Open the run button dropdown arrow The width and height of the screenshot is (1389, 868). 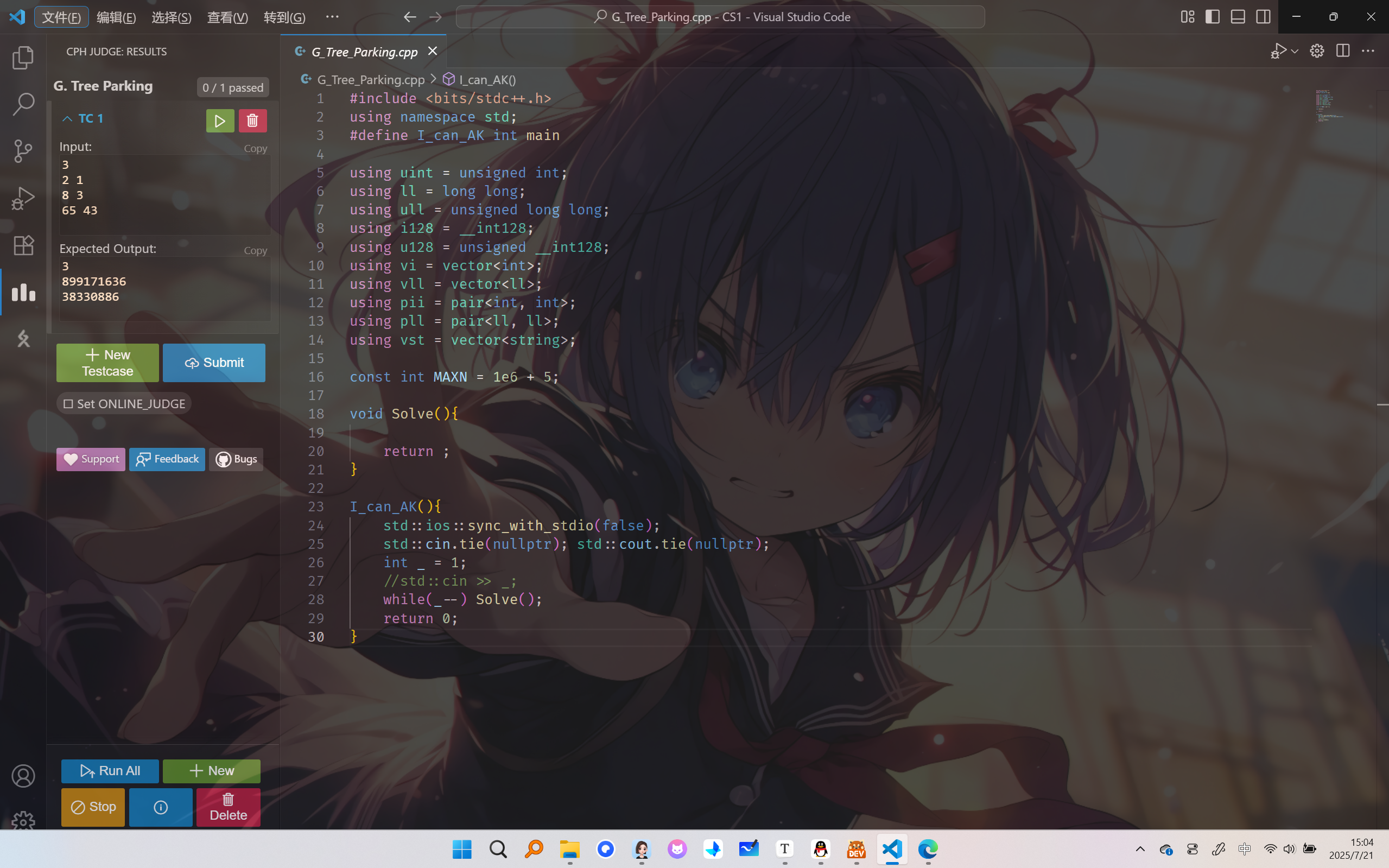coord(1295,51)
